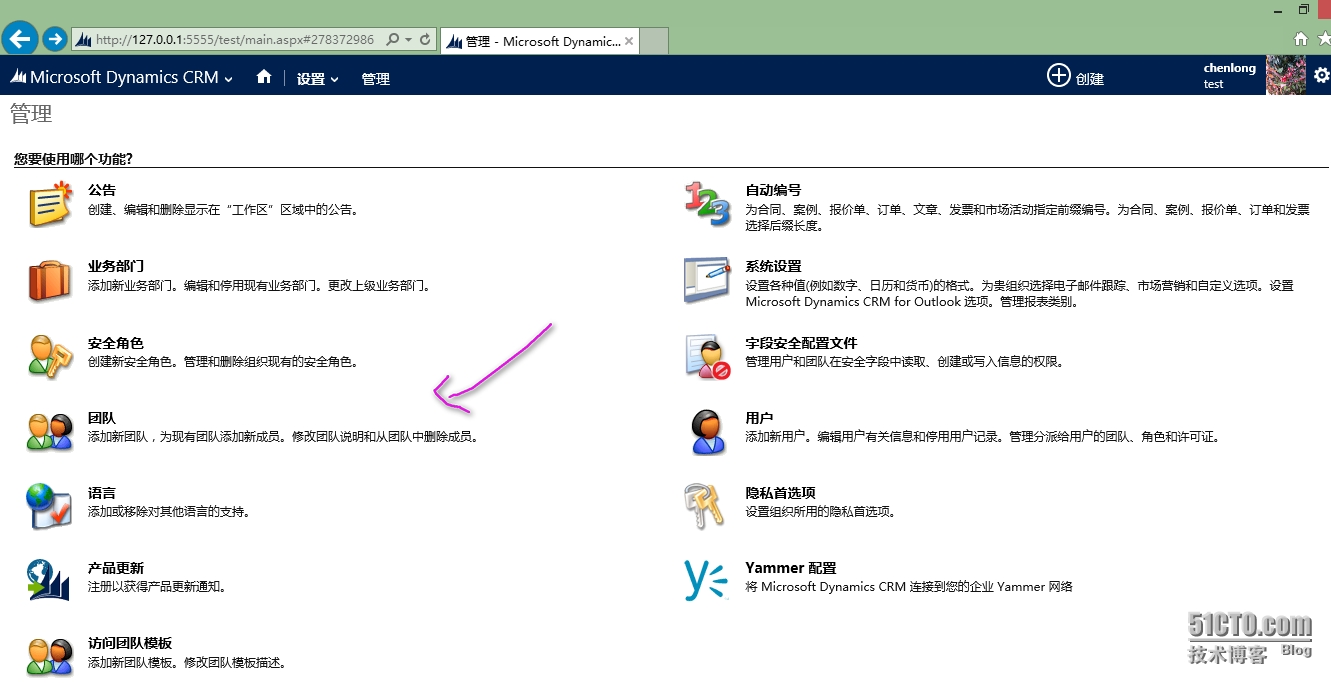Refresh the page with reload icon
The image size is (1331, 683).
tap(425, 40)
